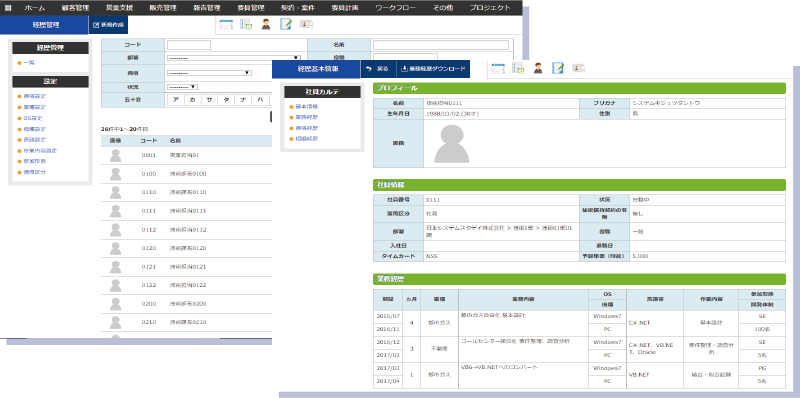Viewport: 800px width, 398px height.
Task: Click the ID card icon in the 経歴基本情報 window
Action: [578, 68]
